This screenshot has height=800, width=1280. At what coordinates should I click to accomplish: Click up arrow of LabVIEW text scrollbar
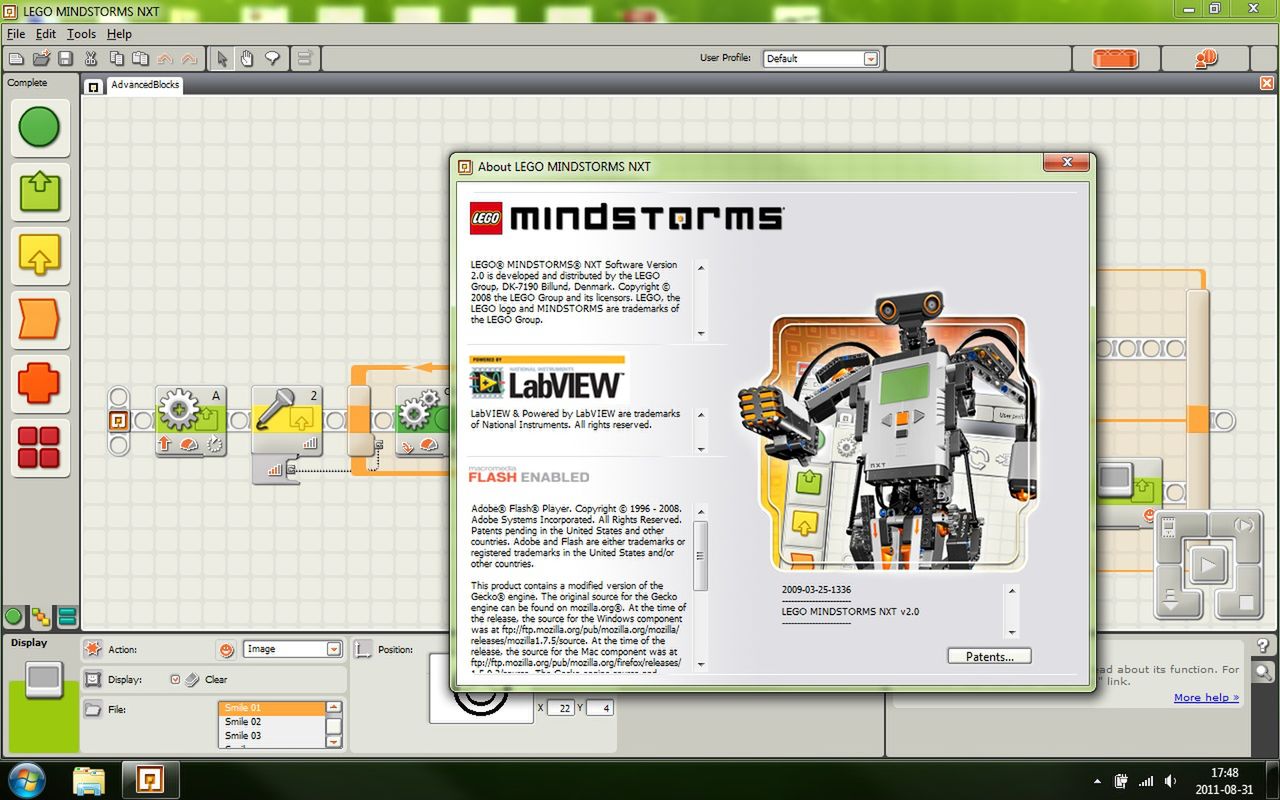tap(701, 415)
